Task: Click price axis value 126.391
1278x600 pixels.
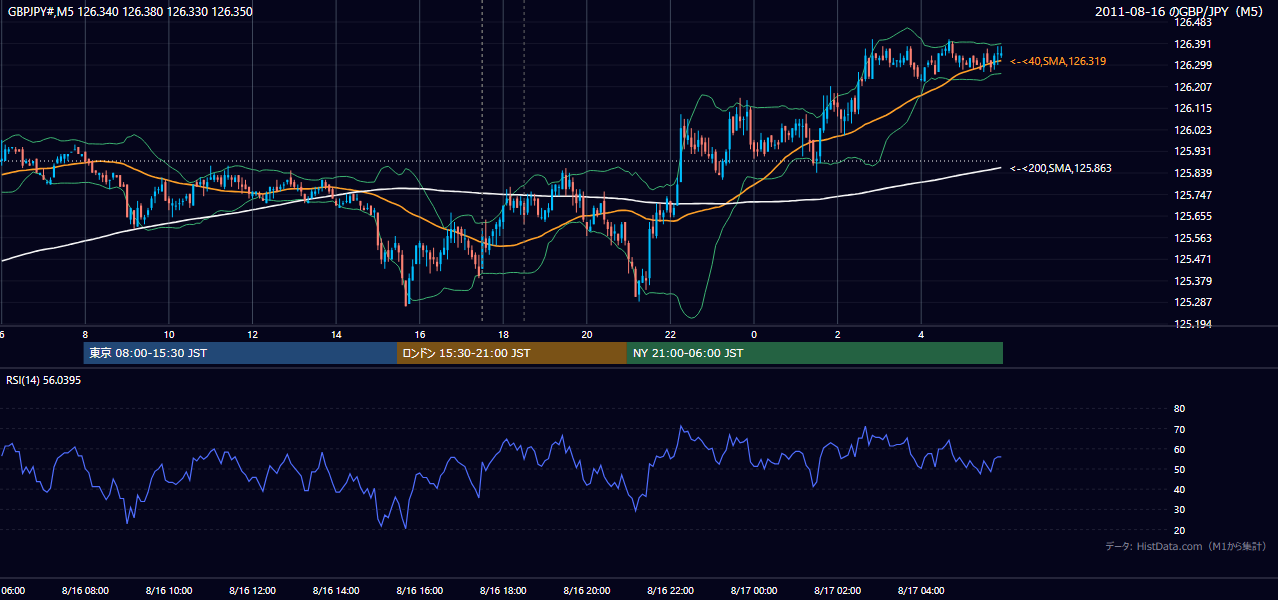Action: point(1193,44)
